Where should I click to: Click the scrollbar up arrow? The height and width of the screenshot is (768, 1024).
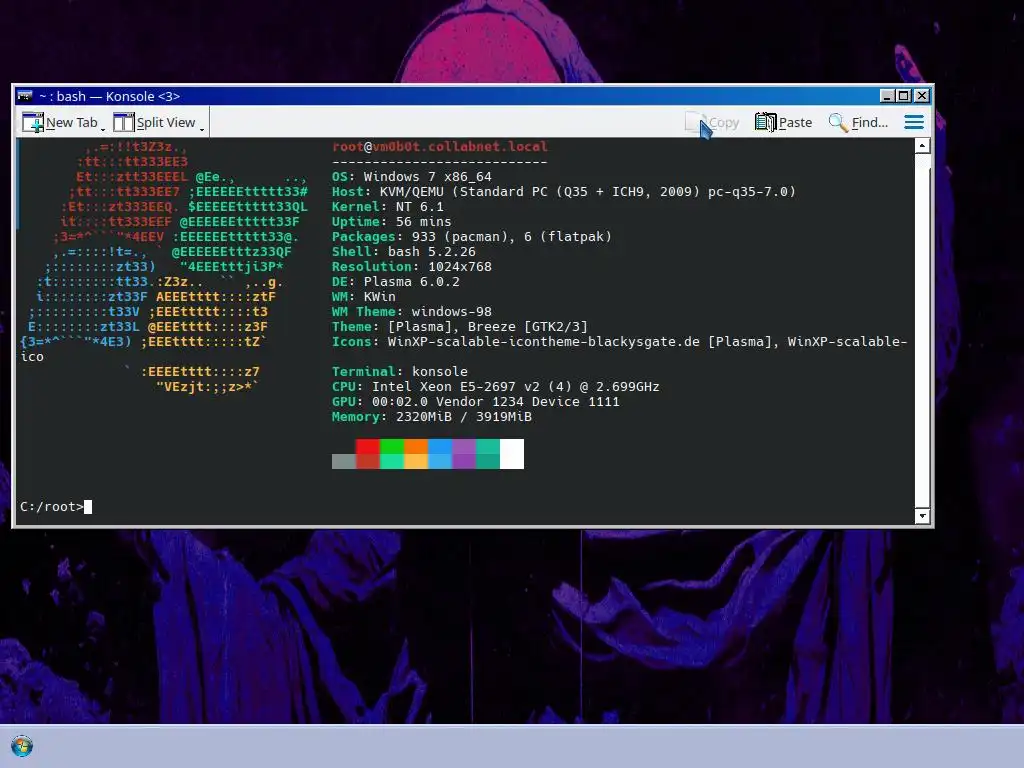[x=922, y=146]
